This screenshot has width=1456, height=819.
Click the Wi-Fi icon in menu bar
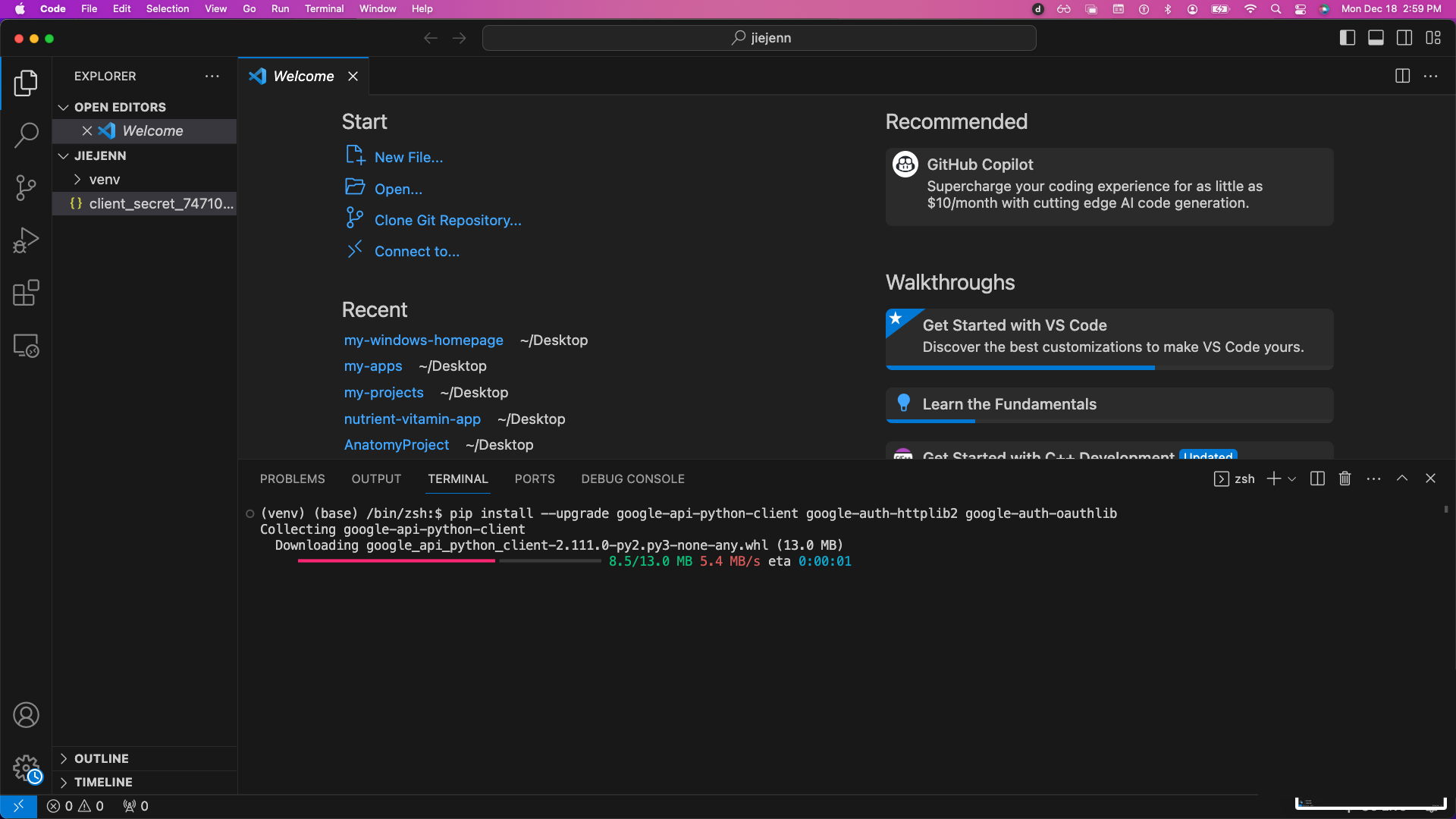coord(1250,8)
